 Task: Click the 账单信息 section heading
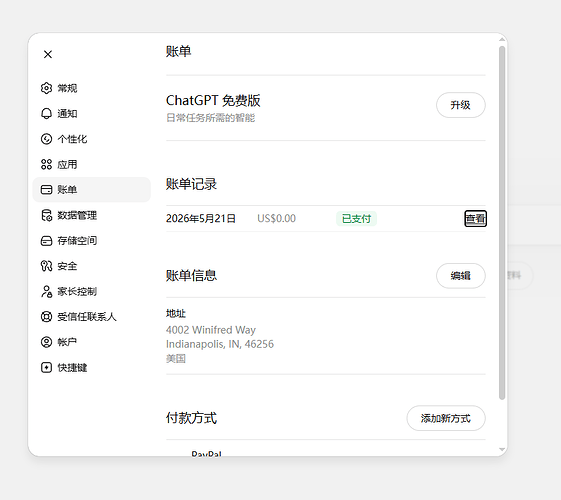coord(191,276)
